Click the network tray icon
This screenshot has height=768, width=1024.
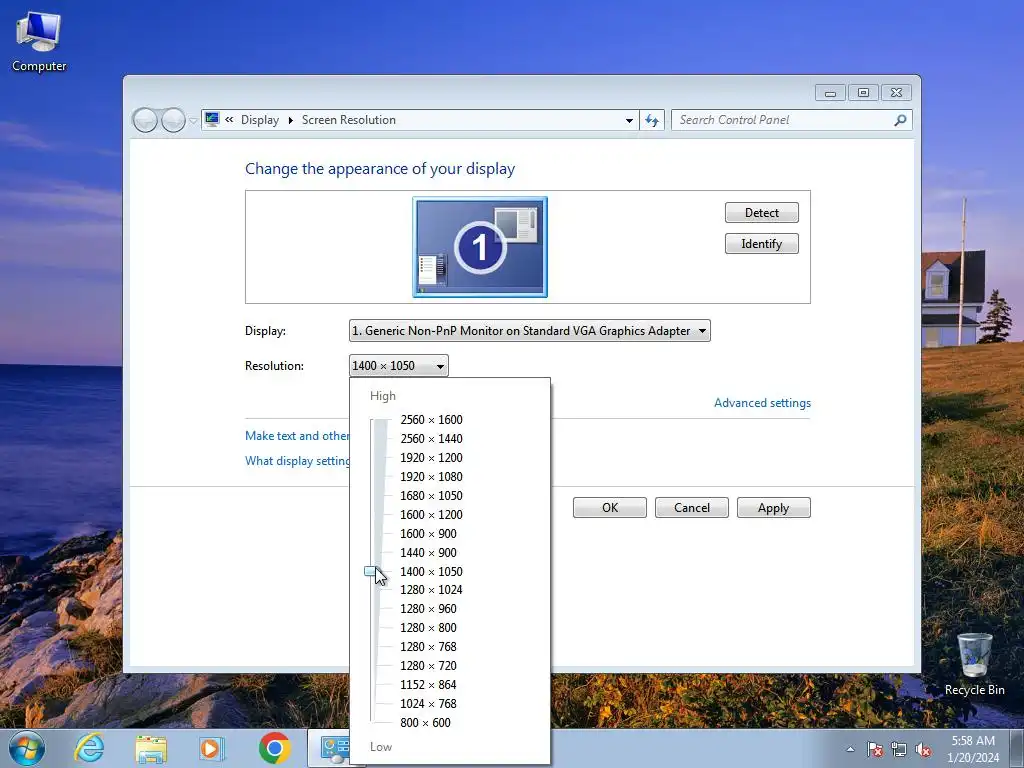(899, 749)
